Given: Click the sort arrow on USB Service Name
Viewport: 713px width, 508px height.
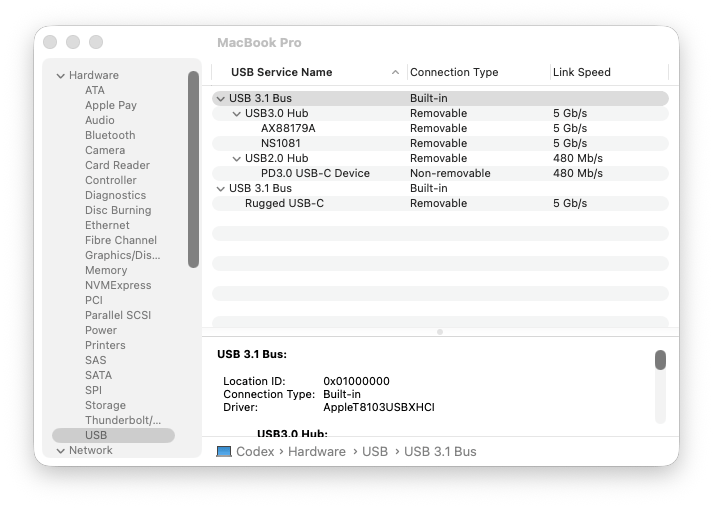Looking at the screenshot, I should pos(395,73).
